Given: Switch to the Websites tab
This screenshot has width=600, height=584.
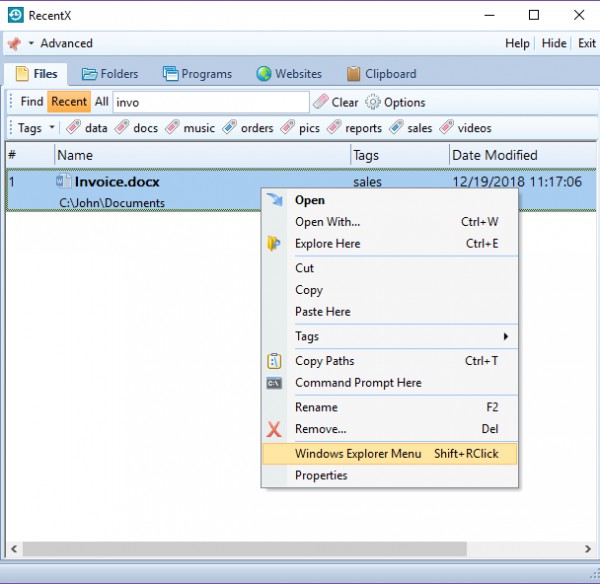Looking at the screenshot, I should (x=289, y=73).
